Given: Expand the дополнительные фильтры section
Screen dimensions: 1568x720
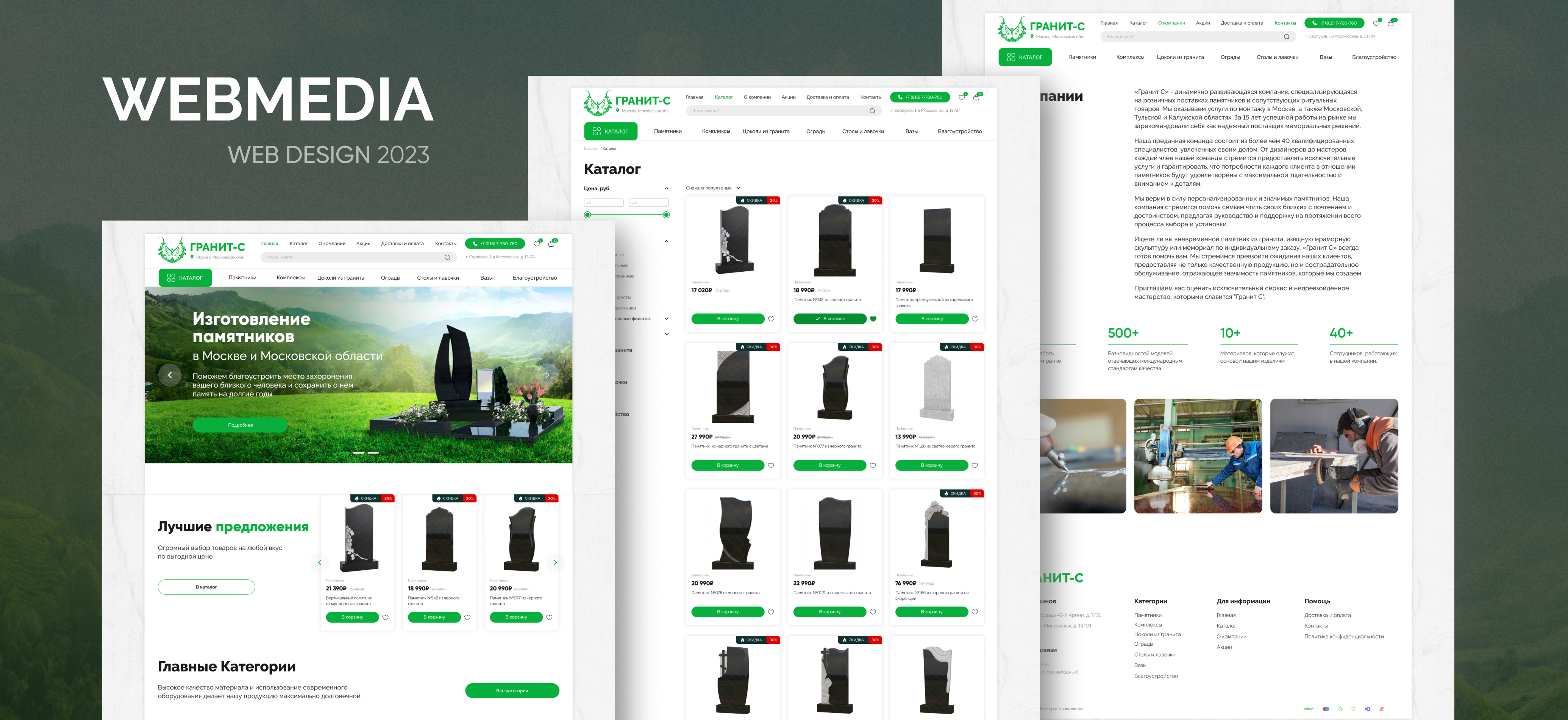Looking at the screenshot, I should click(x=667, y=319).
